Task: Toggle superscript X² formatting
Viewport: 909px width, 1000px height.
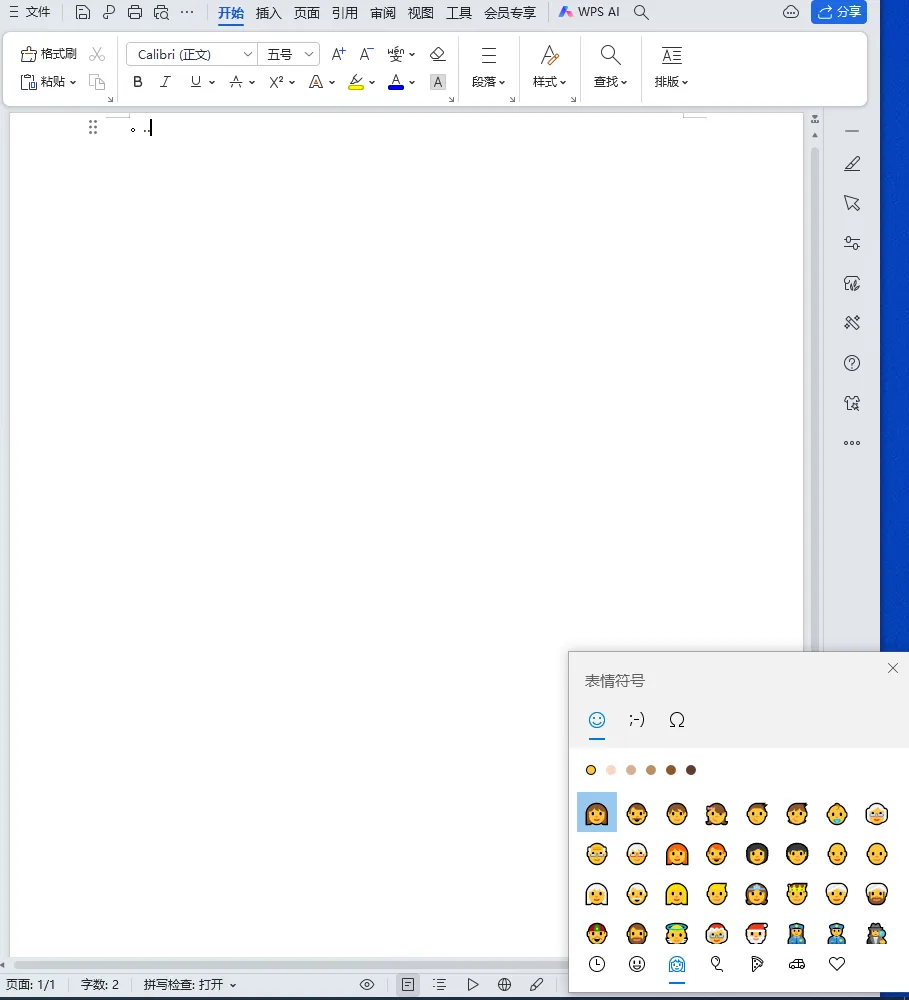Action: tap(276, 82)
